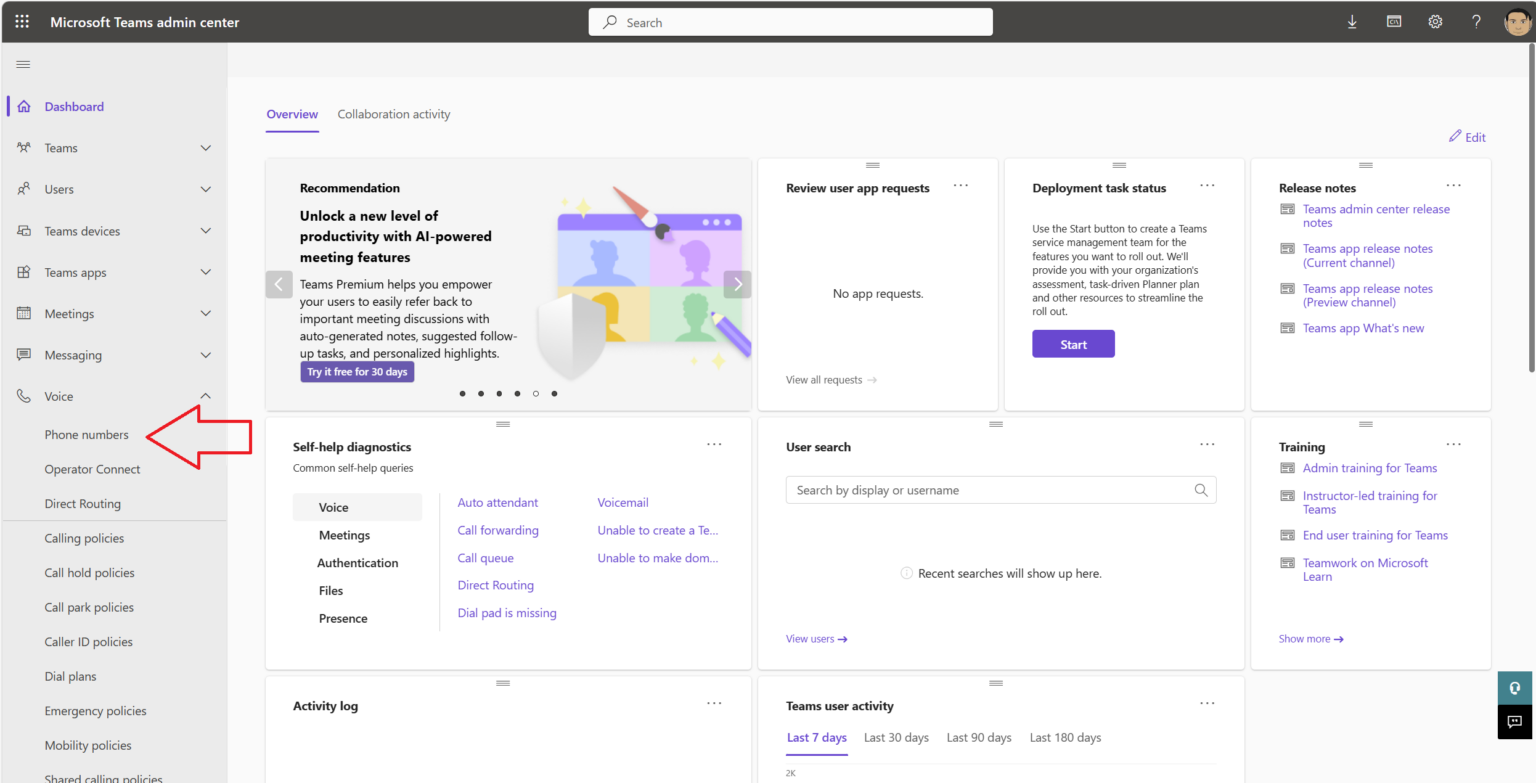This screenshot has height=783, width=1536.
Task: Open Phone numbers under Voice
Action: click(x=86, y=435)
